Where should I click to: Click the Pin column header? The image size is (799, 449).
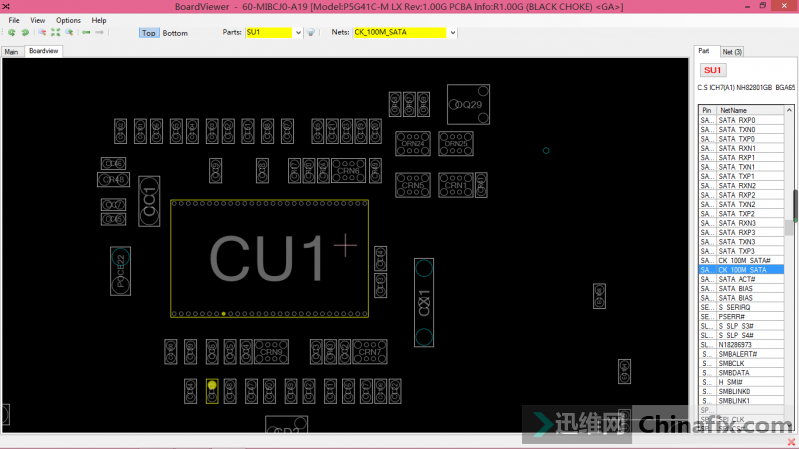point(707,110)
